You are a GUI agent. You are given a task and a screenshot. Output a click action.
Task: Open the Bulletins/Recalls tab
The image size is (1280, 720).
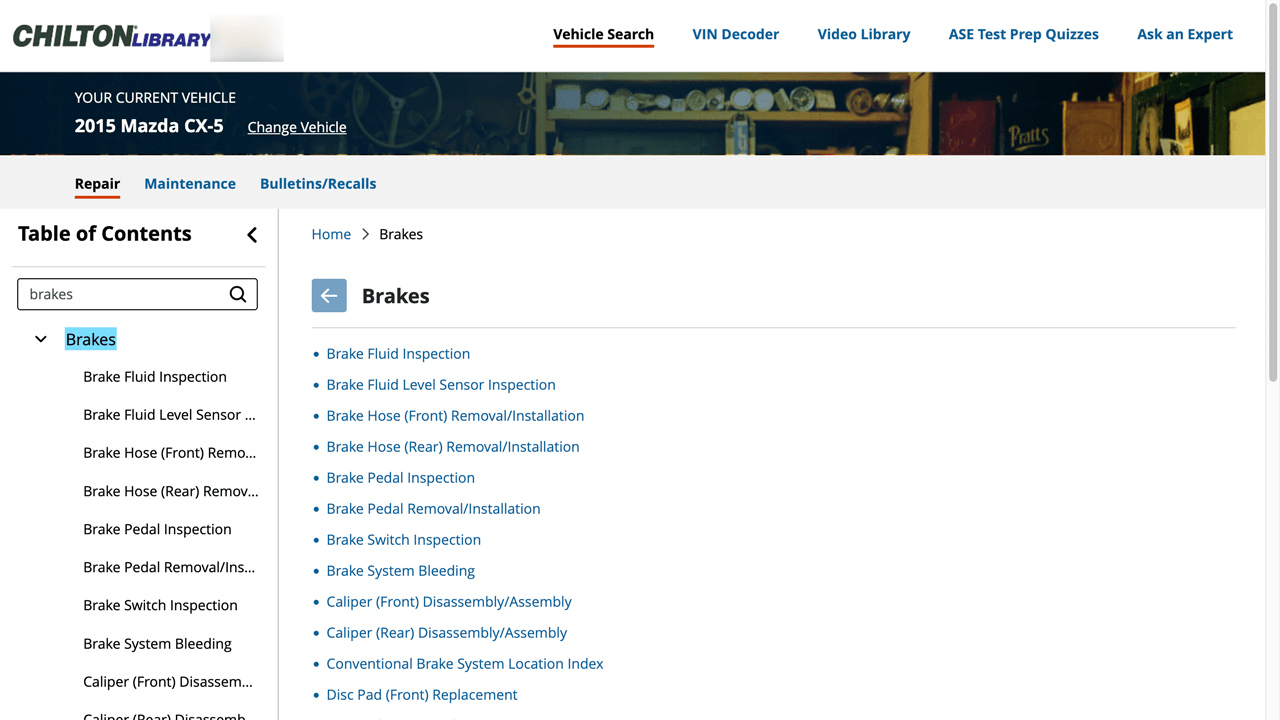tap(318, 183)
